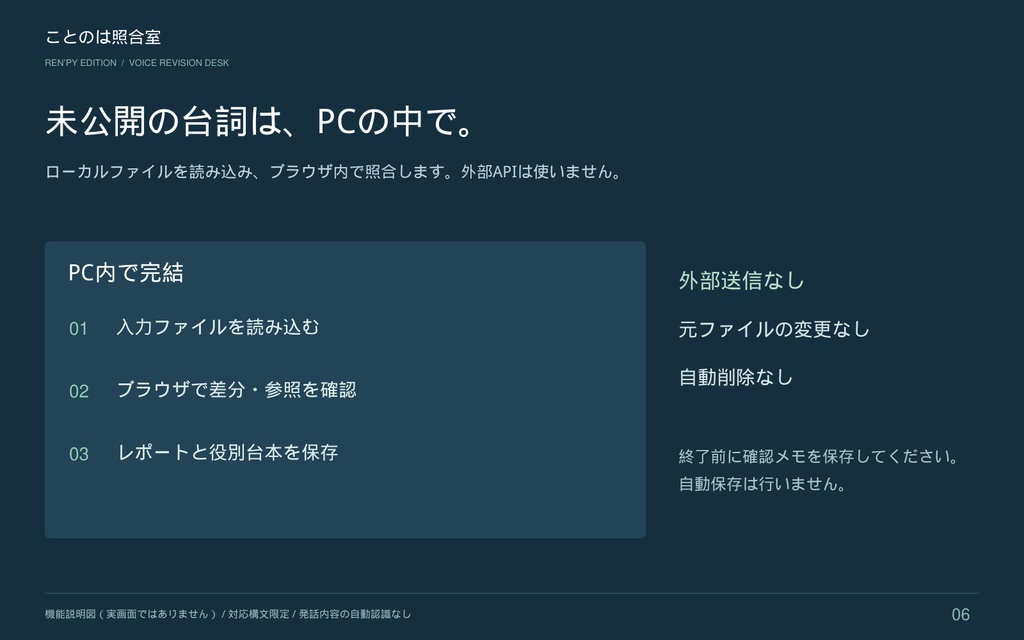Click the ことのは照合室 title text
The image size is (1024, 640).
103,37
